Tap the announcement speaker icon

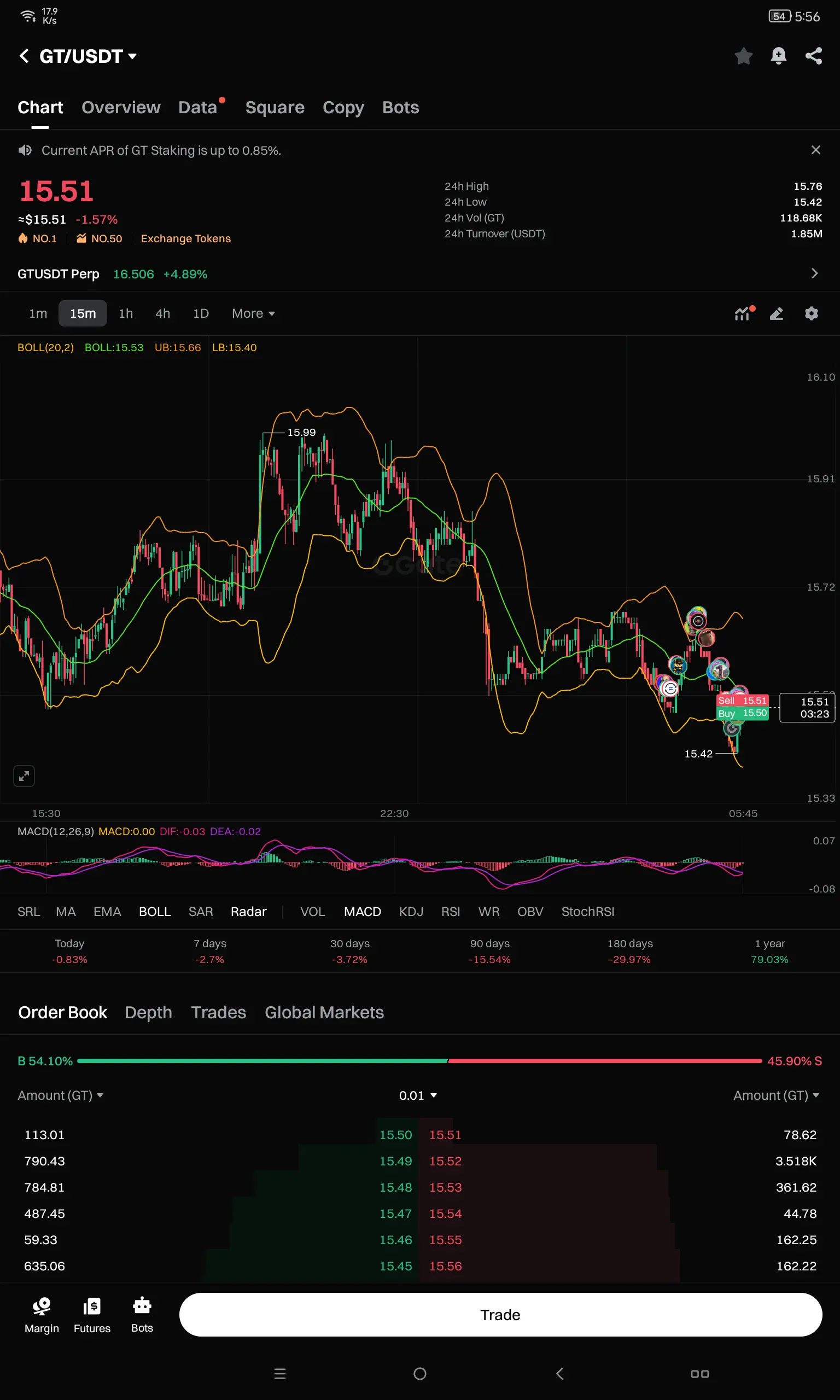click(25, 150)
